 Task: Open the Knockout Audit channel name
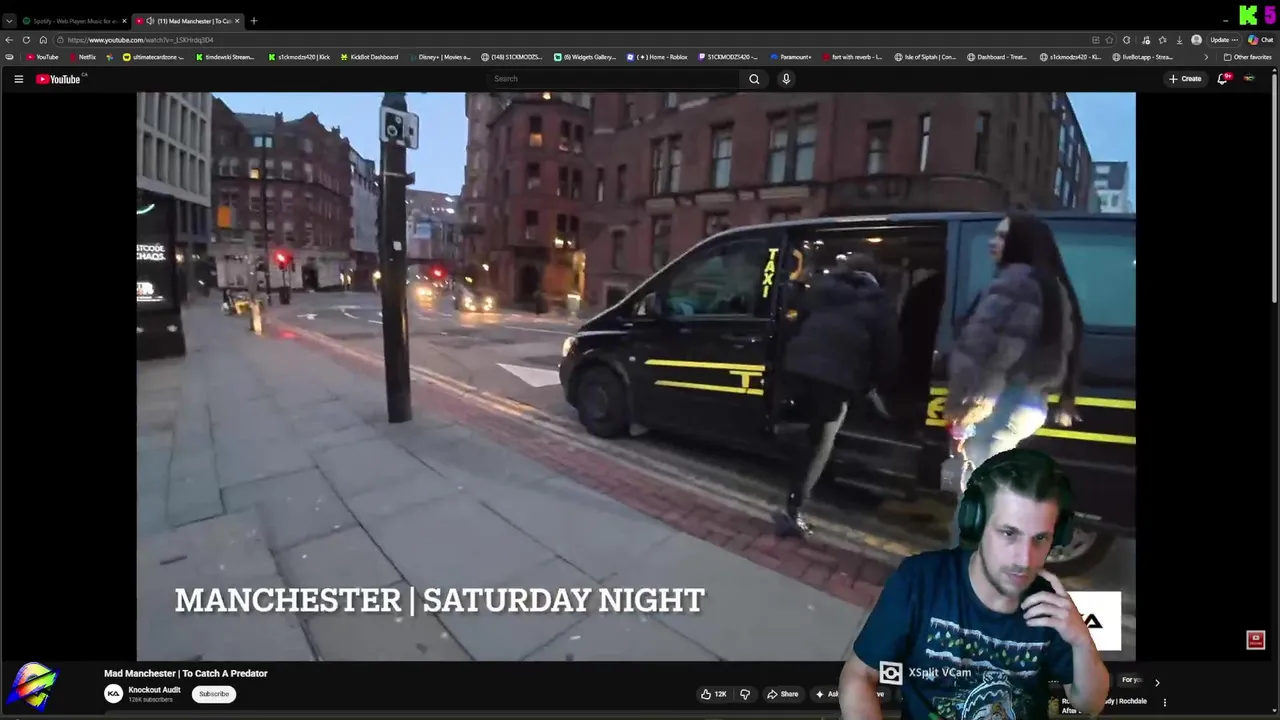154,690
